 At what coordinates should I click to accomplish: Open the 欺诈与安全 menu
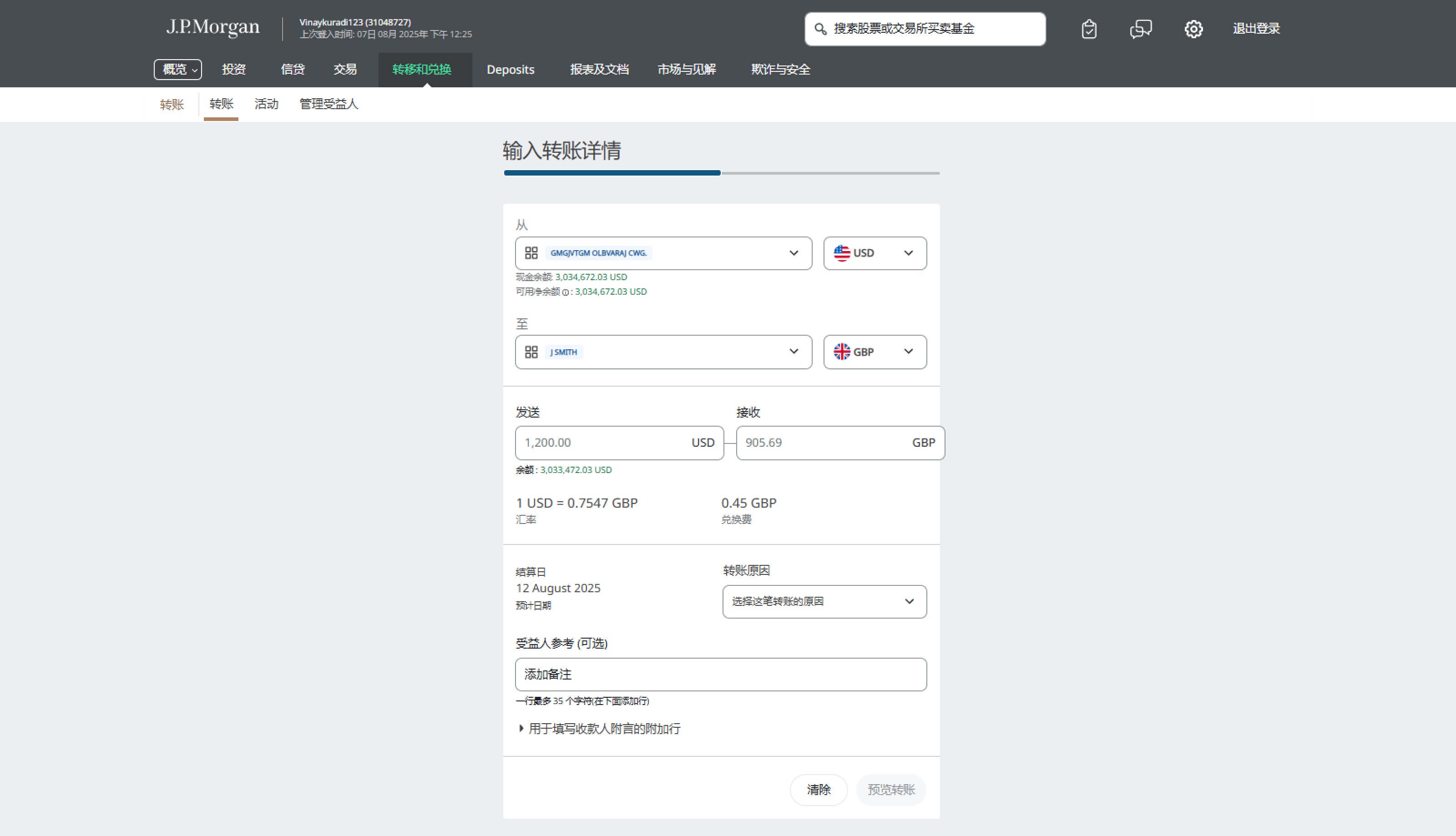[781, 70]
